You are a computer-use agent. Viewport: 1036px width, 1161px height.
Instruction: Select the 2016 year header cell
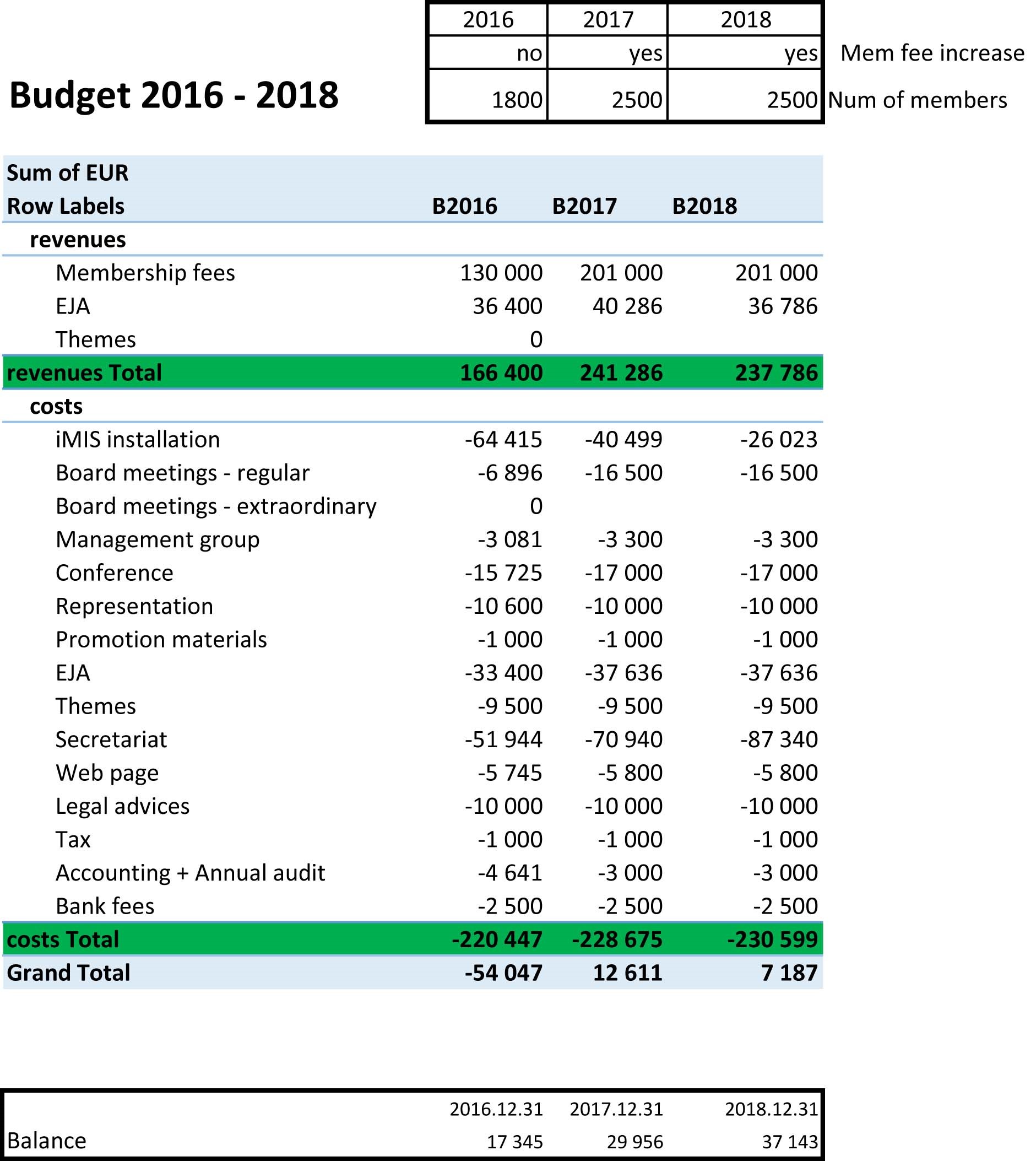click(x=488, y=19)
